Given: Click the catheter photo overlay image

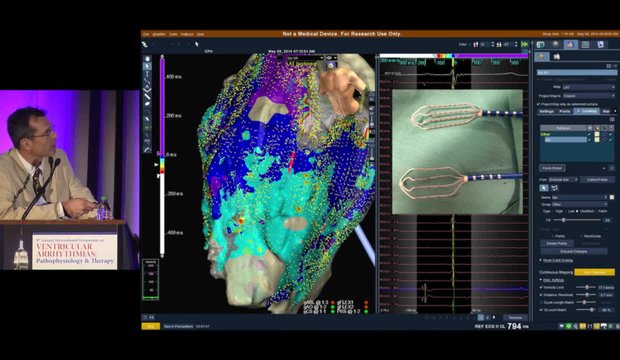Looking at the screenshot, I should click(457, 152).
